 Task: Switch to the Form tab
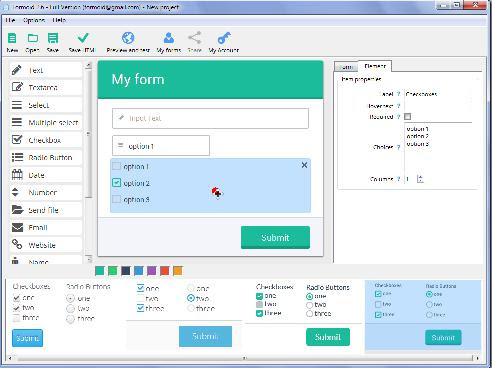[x=346, y=67]
